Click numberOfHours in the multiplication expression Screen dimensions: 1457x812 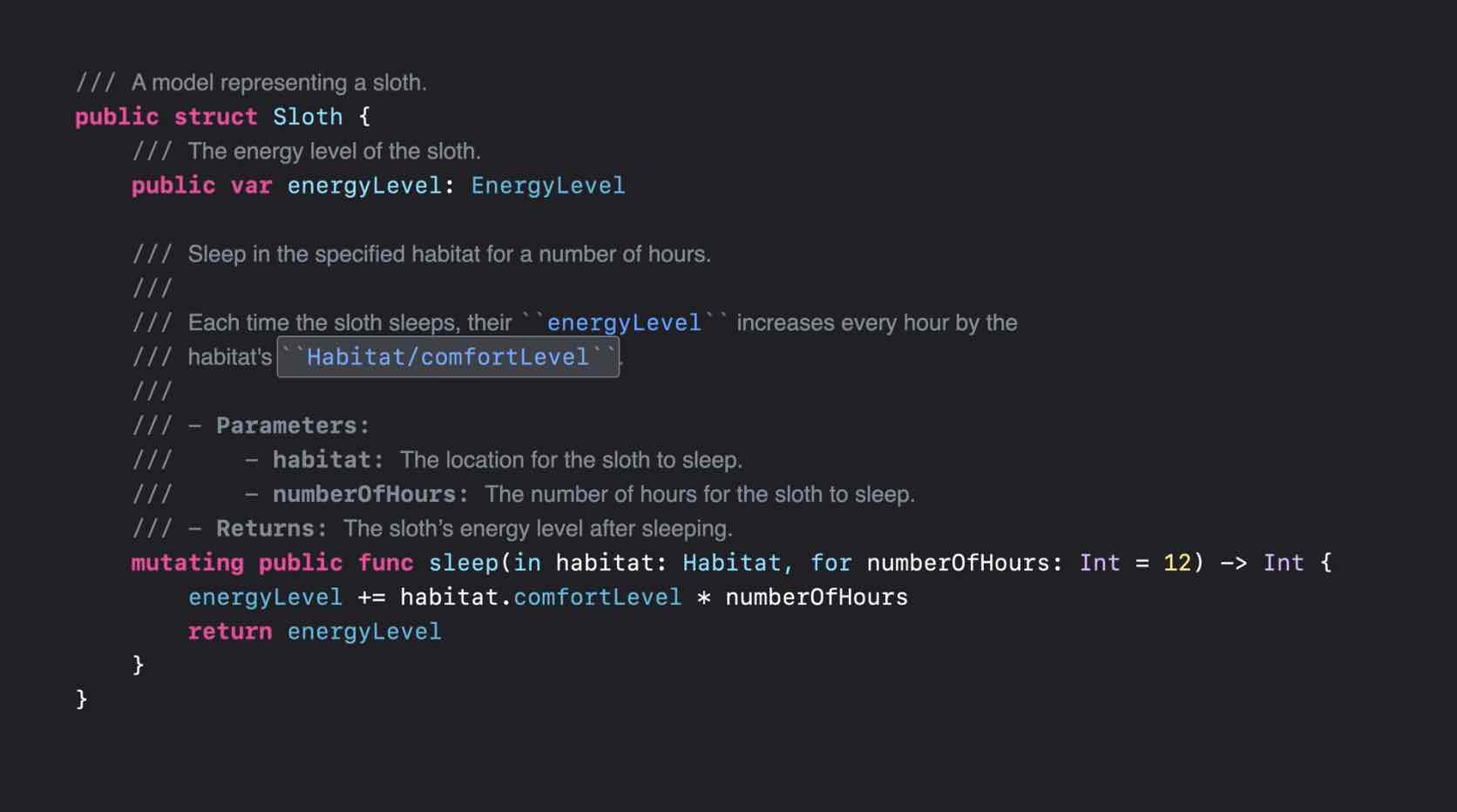[x=817, y=598]
